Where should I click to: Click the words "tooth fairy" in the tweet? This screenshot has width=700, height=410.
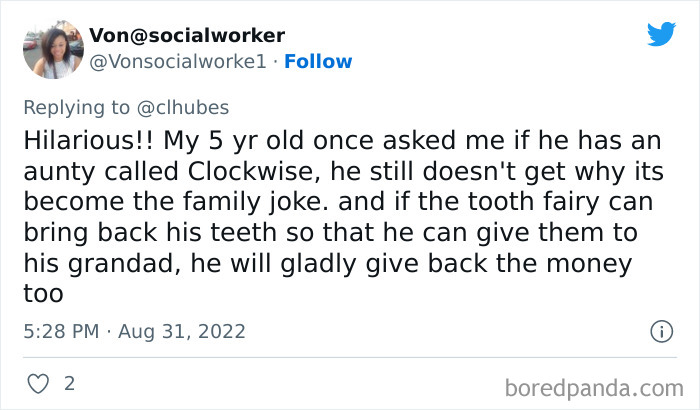pyautogui.click(x=520, y=202)
